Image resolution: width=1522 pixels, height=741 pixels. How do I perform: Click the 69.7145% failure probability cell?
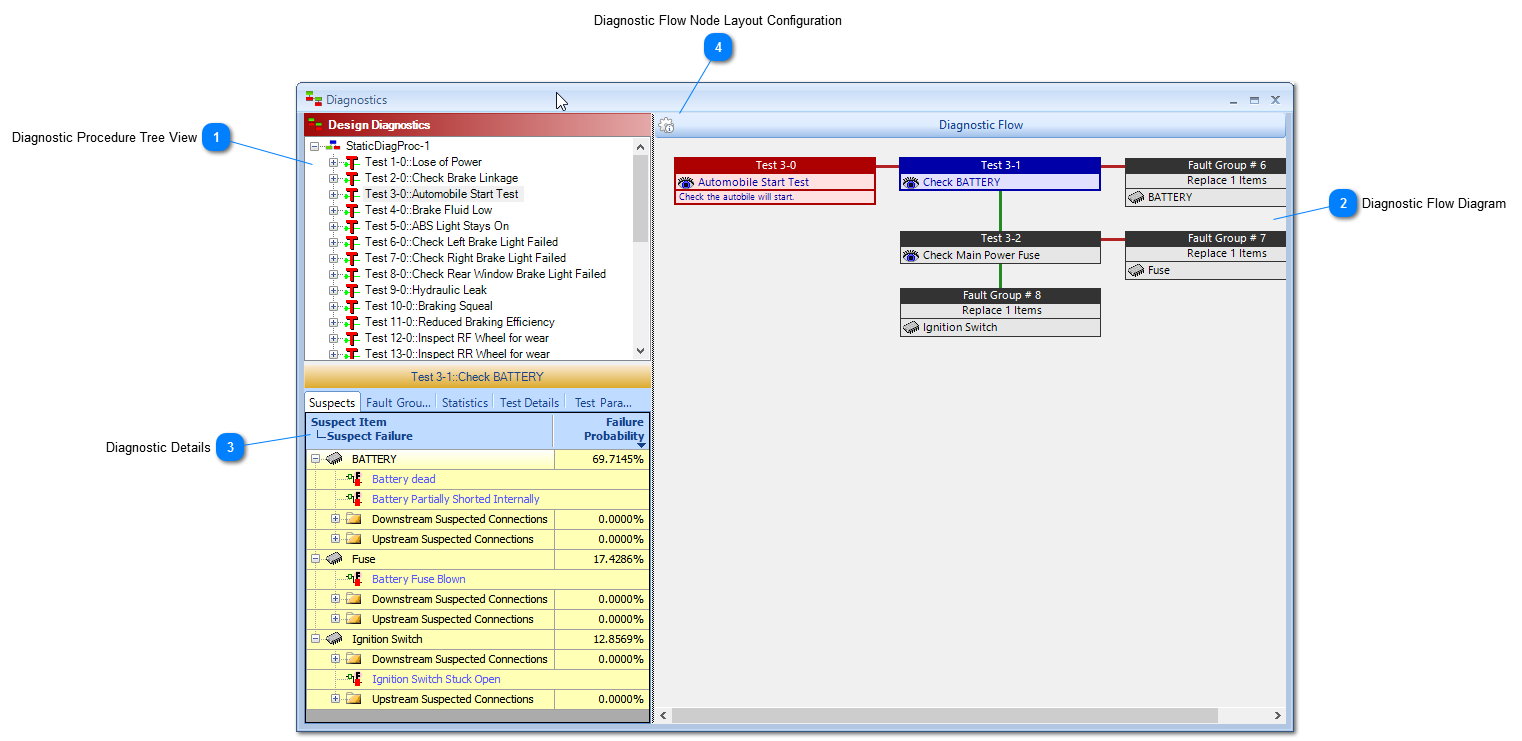click(x=601, y=459)
